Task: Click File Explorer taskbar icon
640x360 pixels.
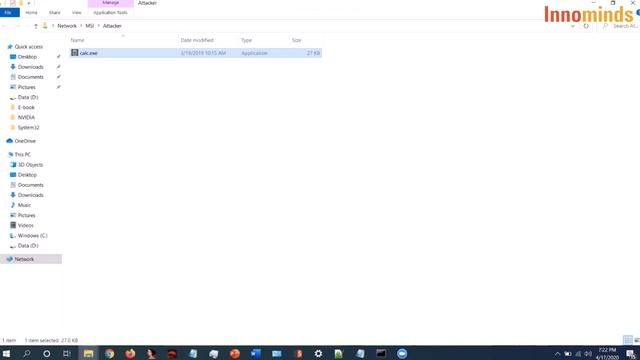Action: coord(88,353)
